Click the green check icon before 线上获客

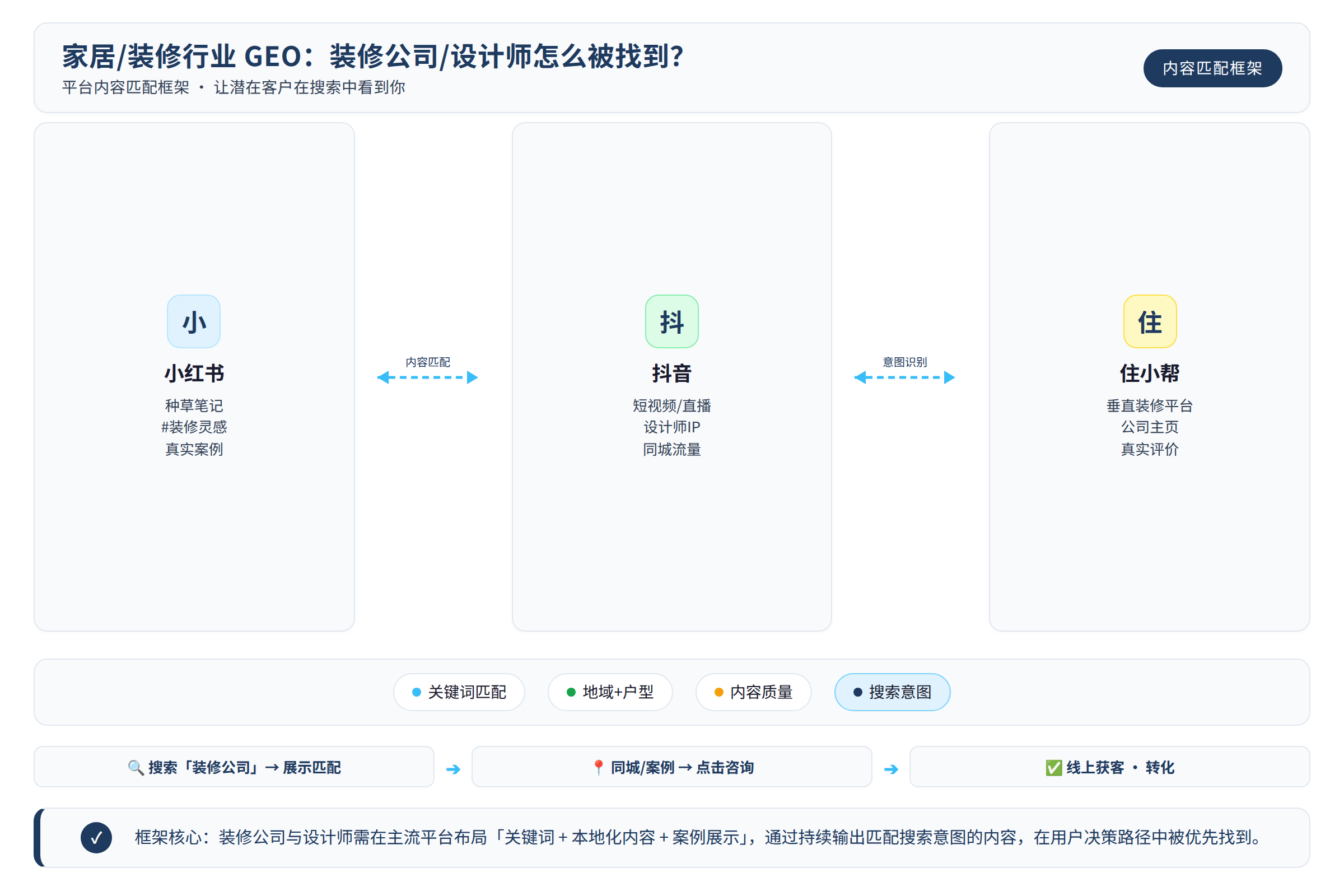click(x=1054, y=767)
